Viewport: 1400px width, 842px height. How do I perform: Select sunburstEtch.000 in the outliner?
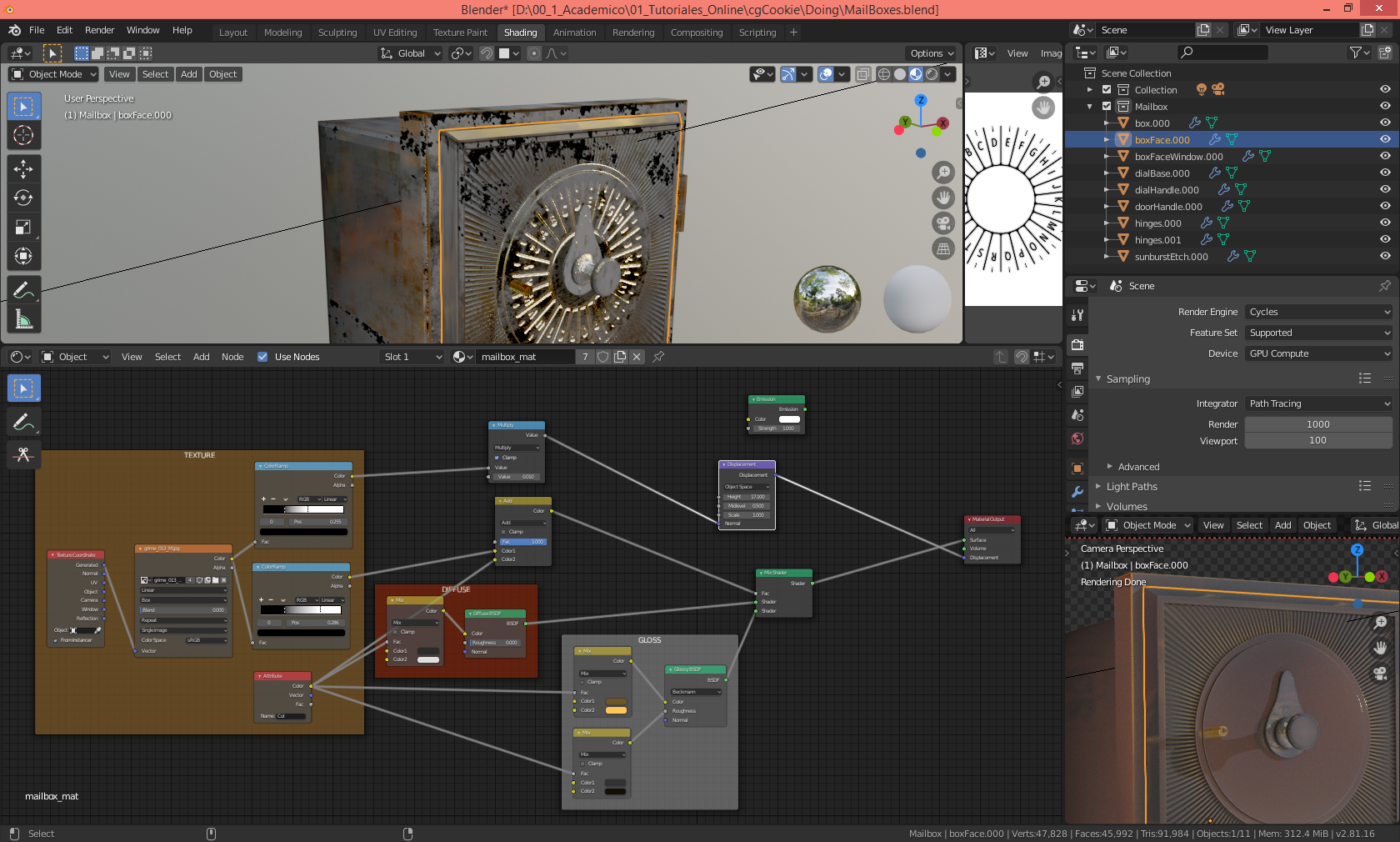pos(1171,257)
